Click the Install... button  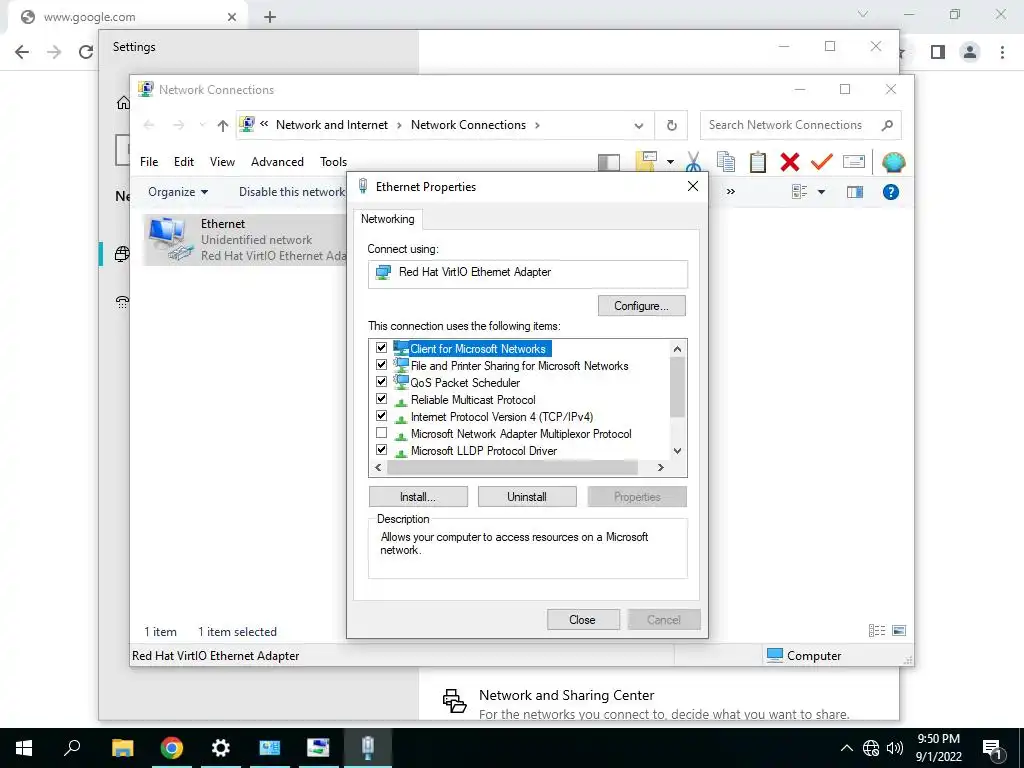tap(418, 497)
